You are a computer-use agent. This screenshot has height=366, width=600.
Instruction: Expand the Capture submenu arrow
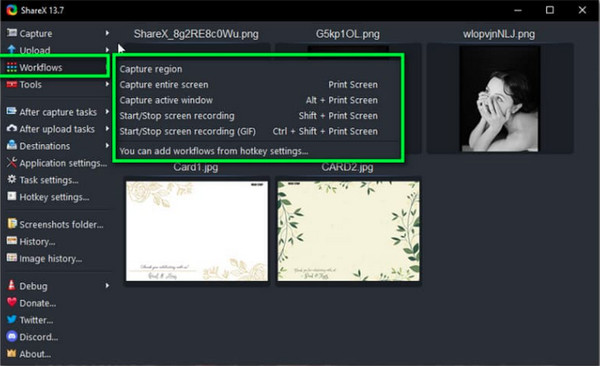coord(107,33)
